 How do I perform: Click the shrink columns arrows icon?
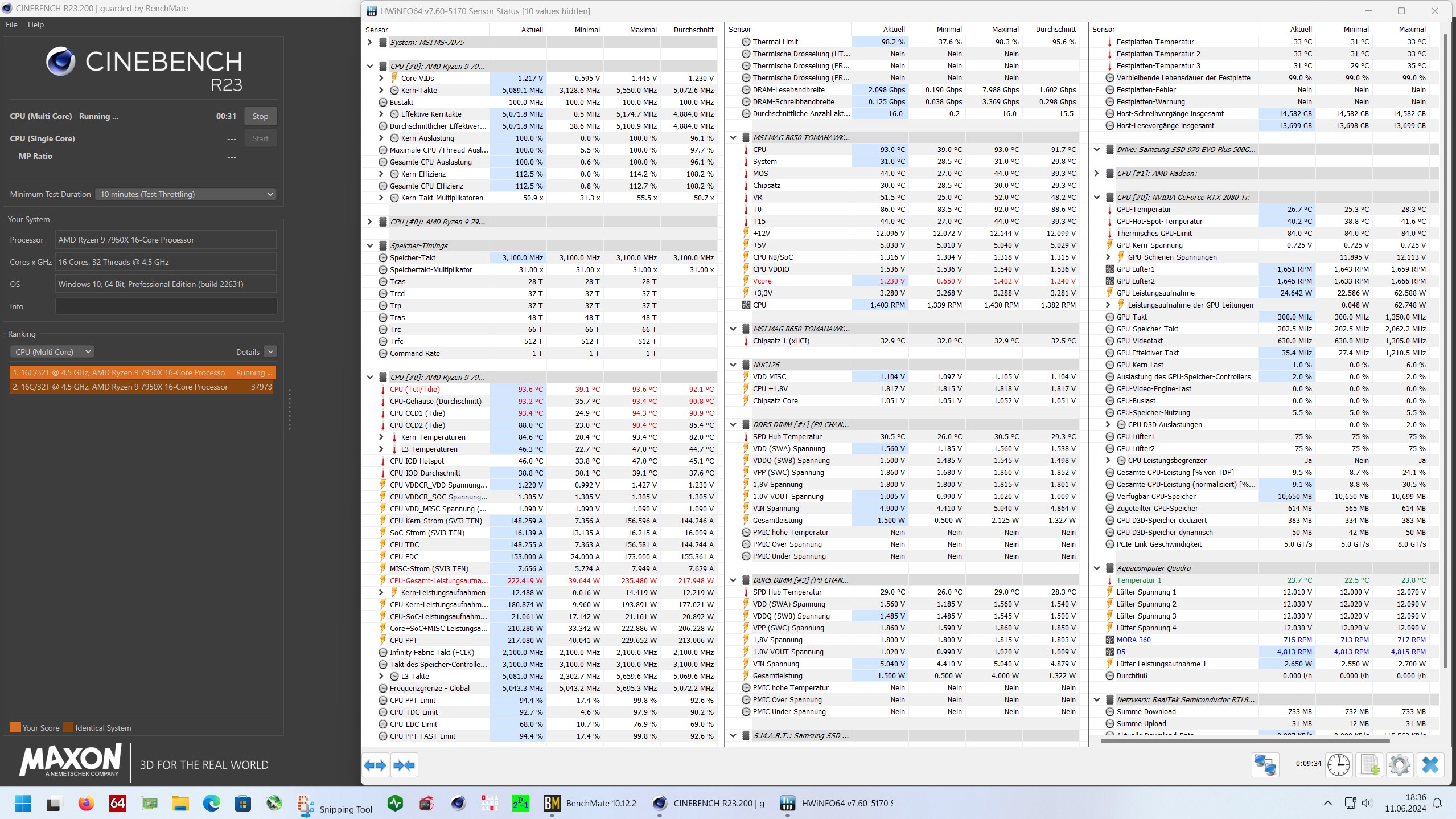coord(404,765)
